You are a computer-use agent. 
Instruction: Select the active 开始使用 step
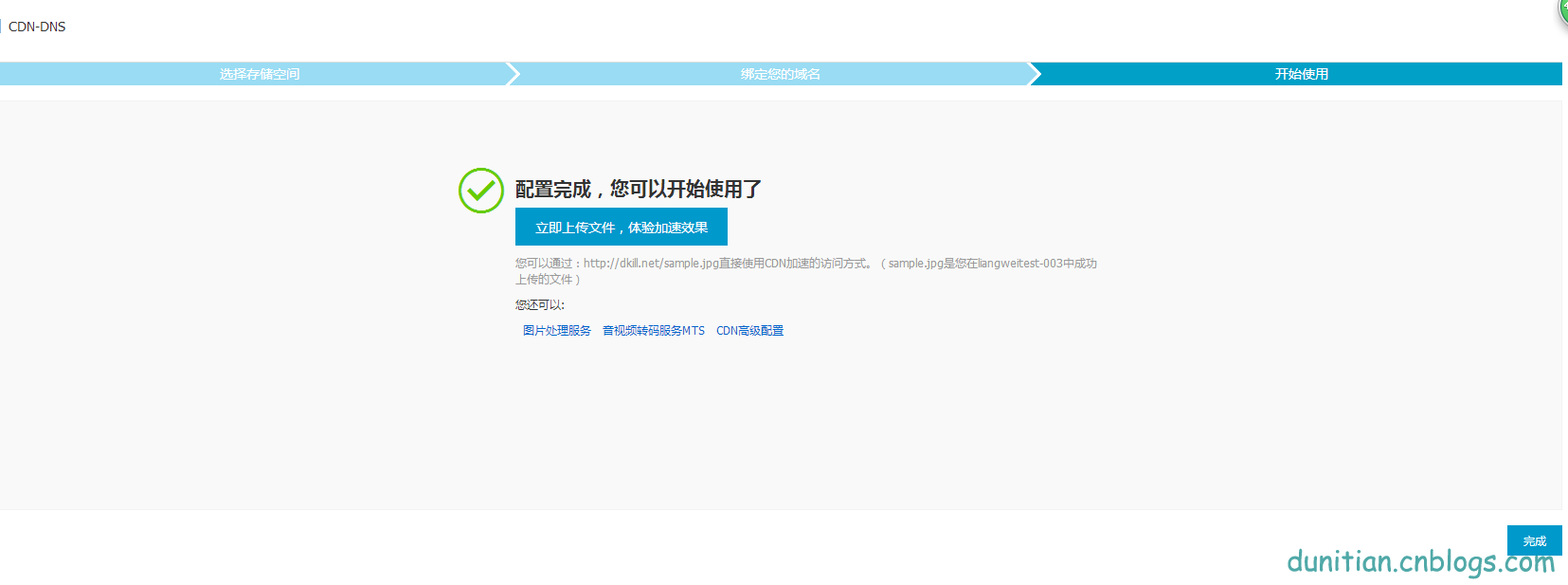[1301, 74]
